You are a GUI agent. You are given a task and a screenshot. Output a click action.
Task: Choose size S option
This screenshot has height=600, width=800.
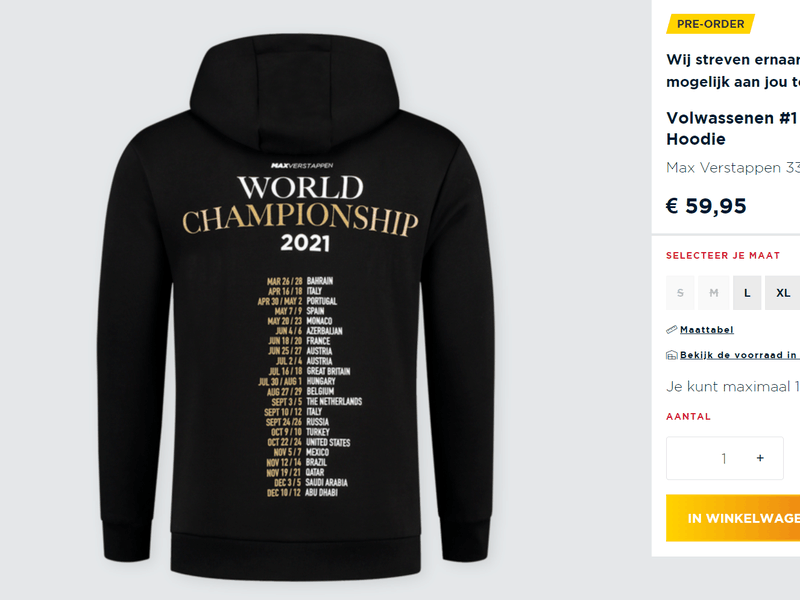(680, 292)
